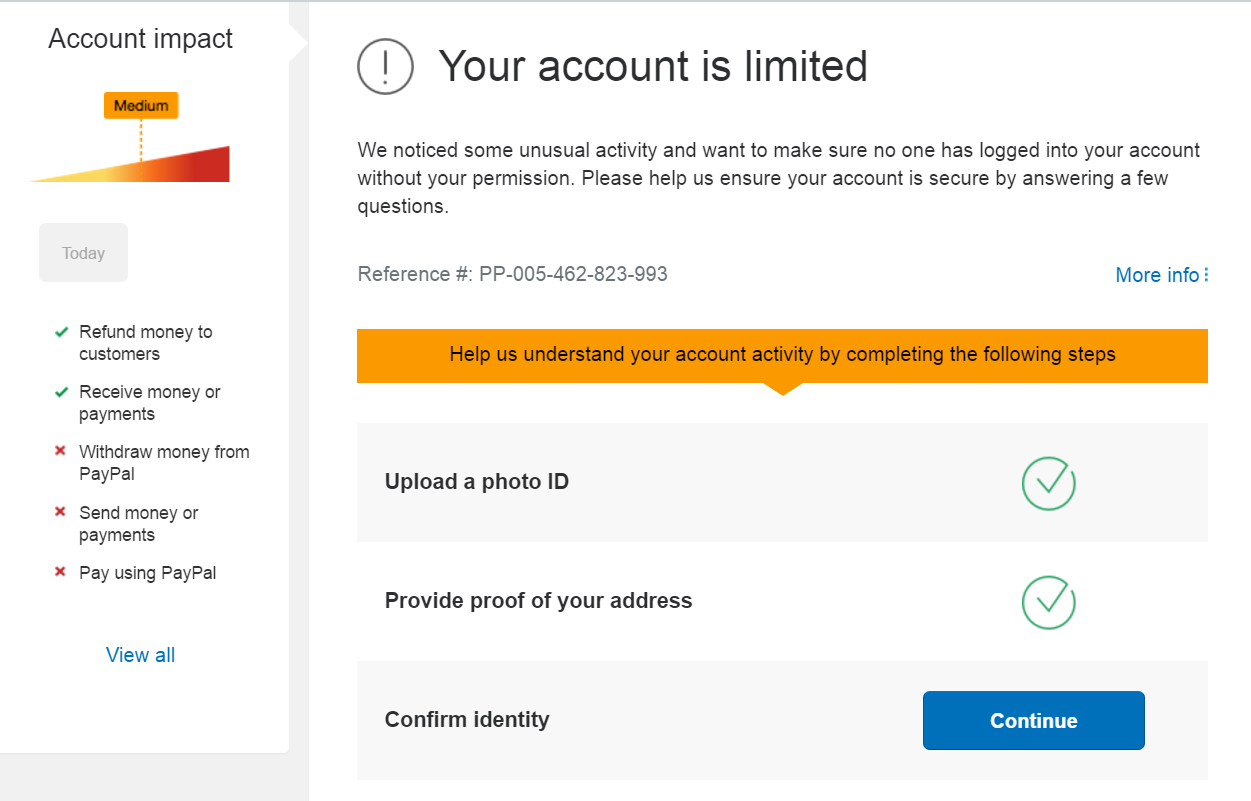This screenshot has height=801, width=1251.
Task: Click the Medium impact level label
Action: click(x=141, y=106)
